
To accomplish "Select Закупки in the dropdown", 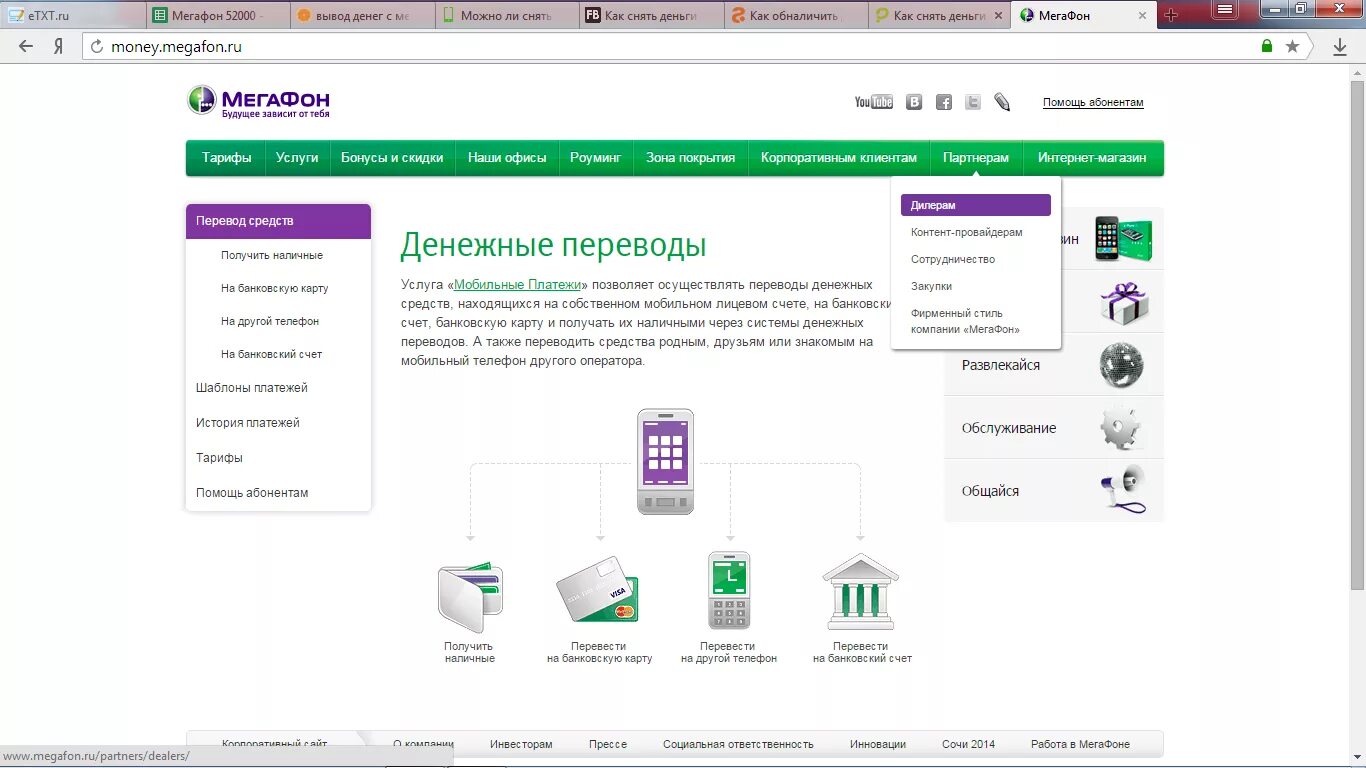I will [931, 286].
